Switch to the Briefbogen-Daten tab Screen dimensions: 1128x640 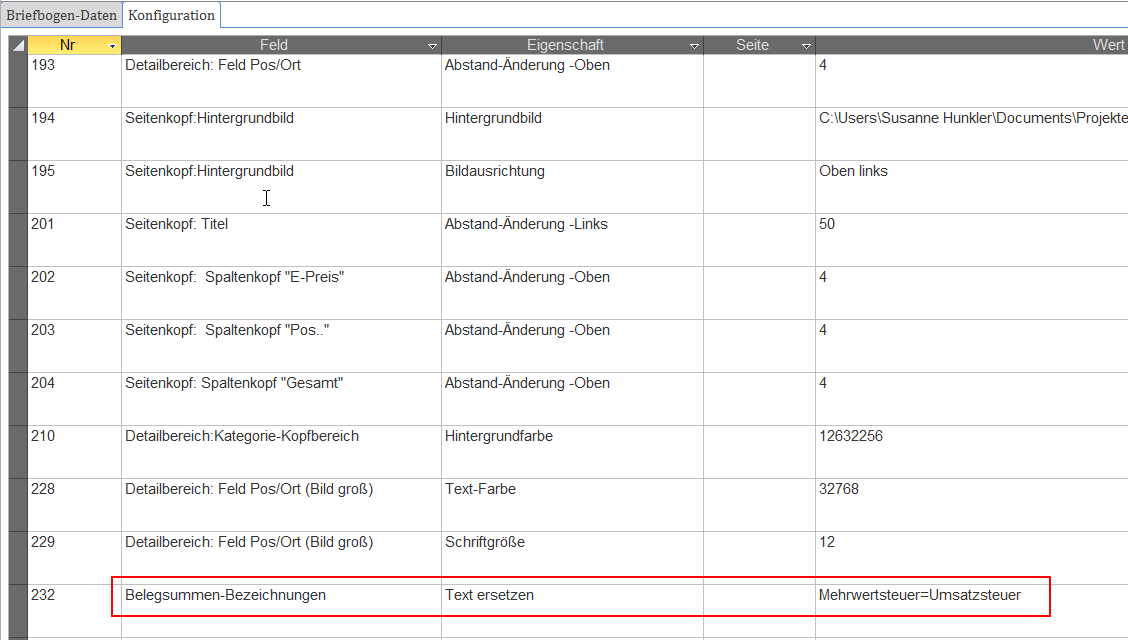tap(61, 15)
